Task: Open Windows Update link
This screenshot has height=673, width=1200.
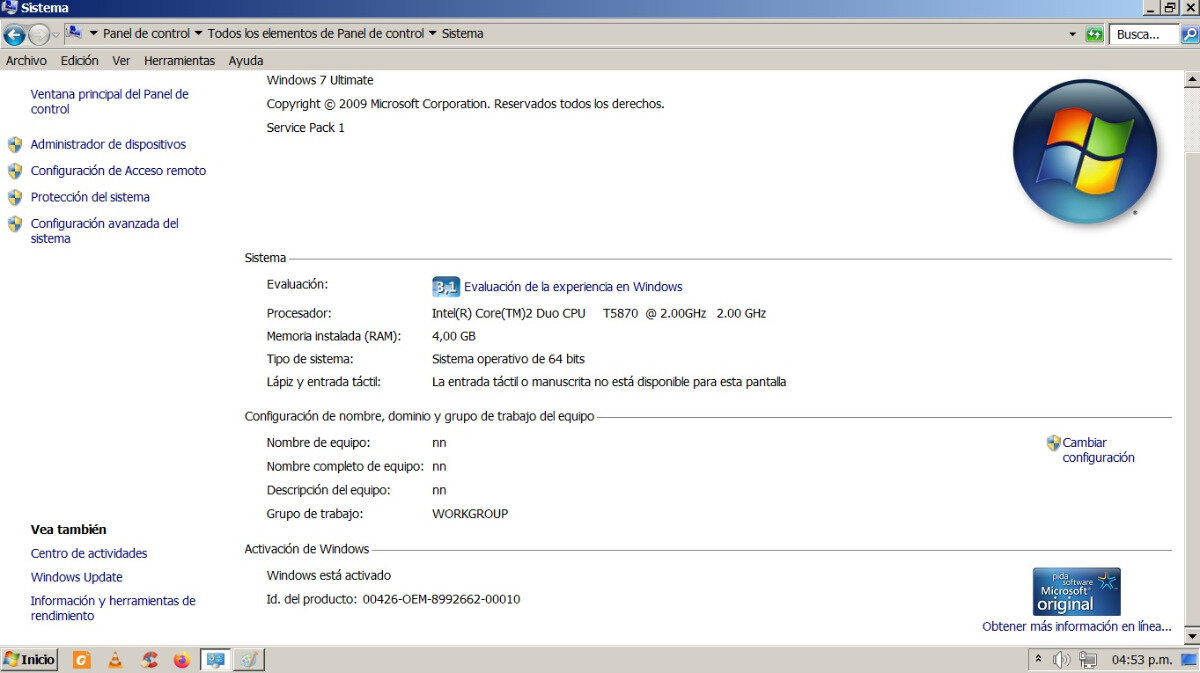Action: (77, 577)
